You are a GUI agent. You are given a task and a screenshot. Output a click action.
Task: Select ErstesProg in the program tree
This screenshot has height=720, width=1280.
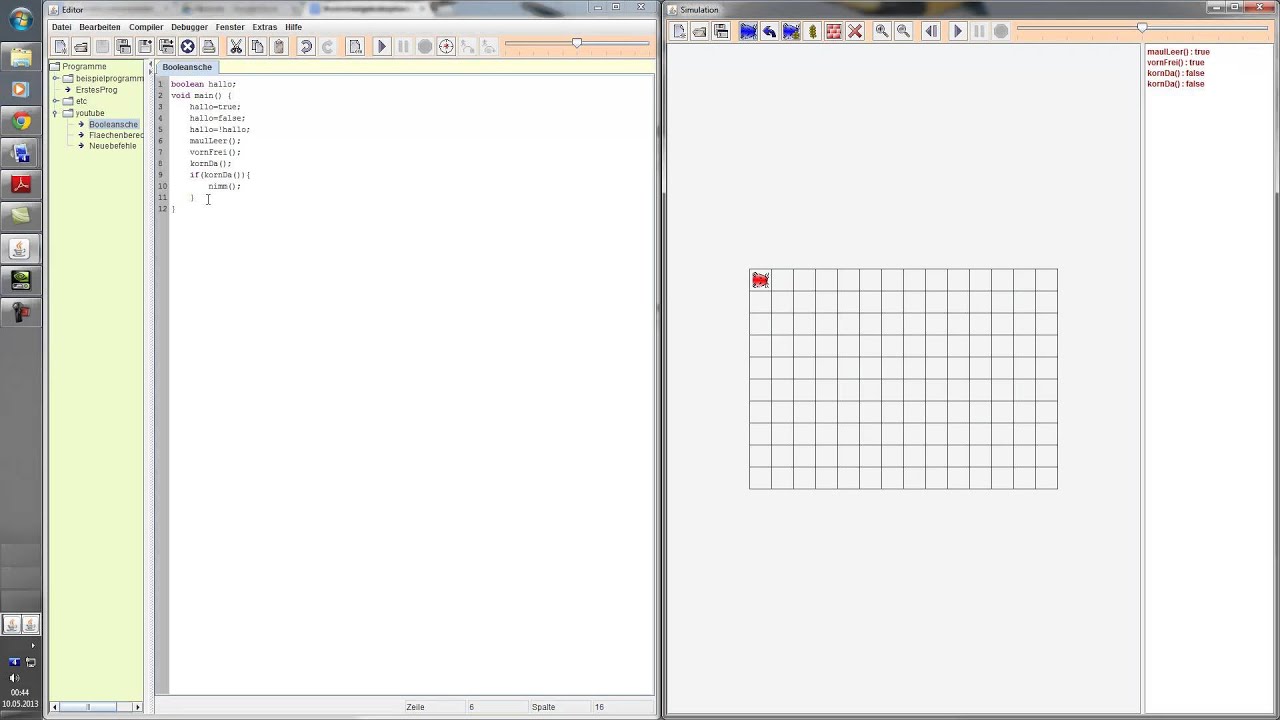coord(96,90)
